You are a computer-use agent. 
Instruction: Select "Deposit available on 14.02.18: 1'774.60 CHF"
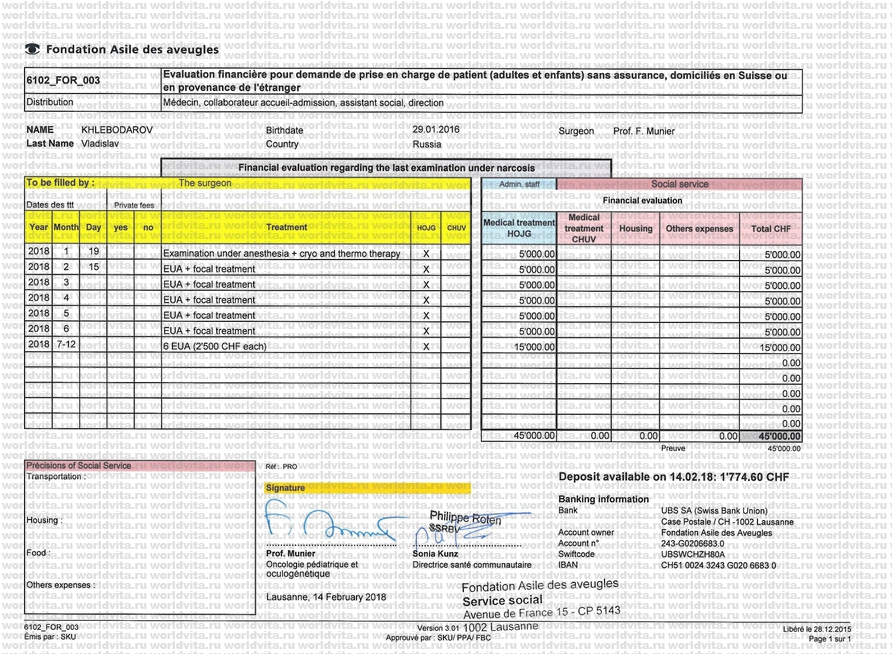tap(674, 477)
